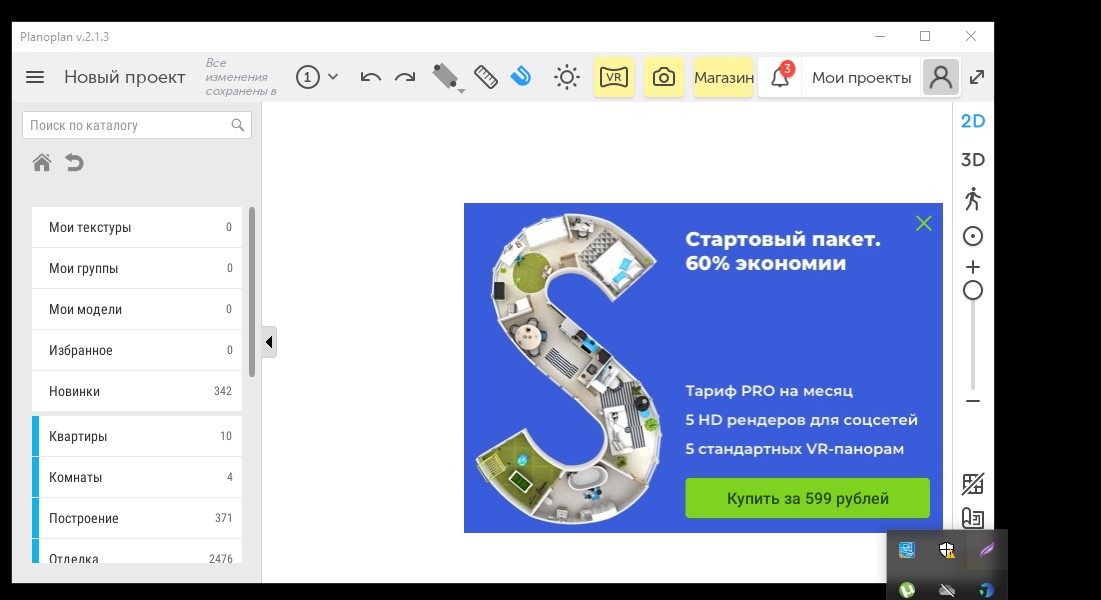Click the center view target icon

(973, 237)
